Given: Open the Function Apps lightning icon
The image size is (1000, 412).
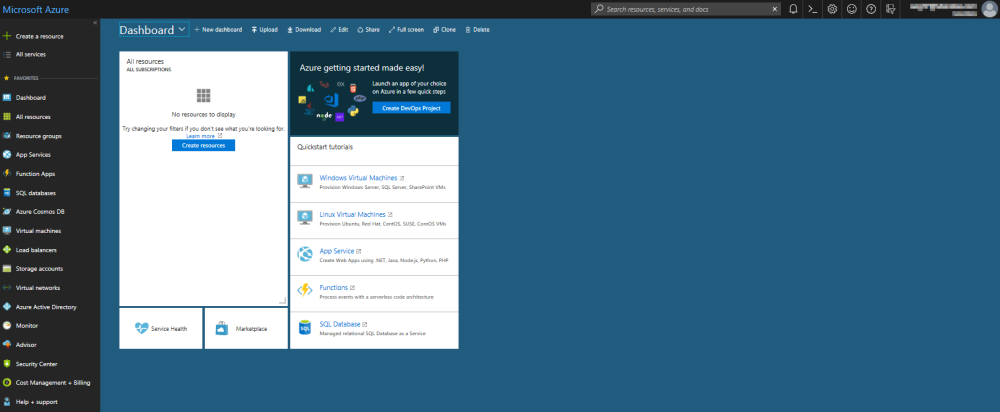Looking at the screenshot, I should 7,173.
